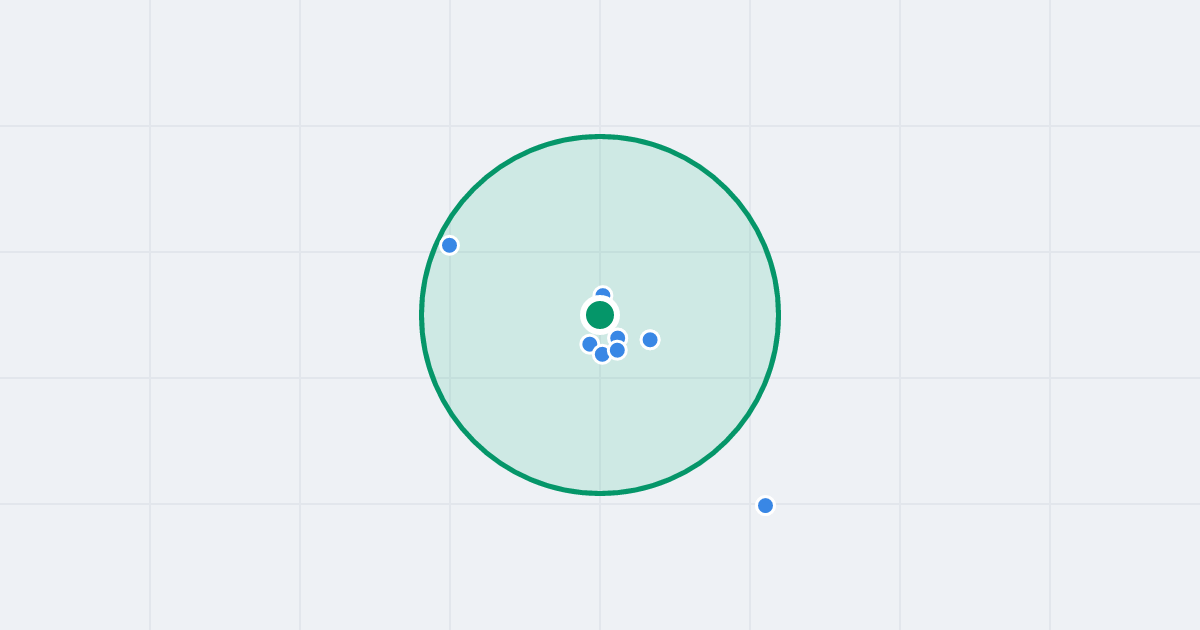The image size is (1200, 630).
Task: Select the blue dot on the circle's left edge
Action: (x=450, y=245)
